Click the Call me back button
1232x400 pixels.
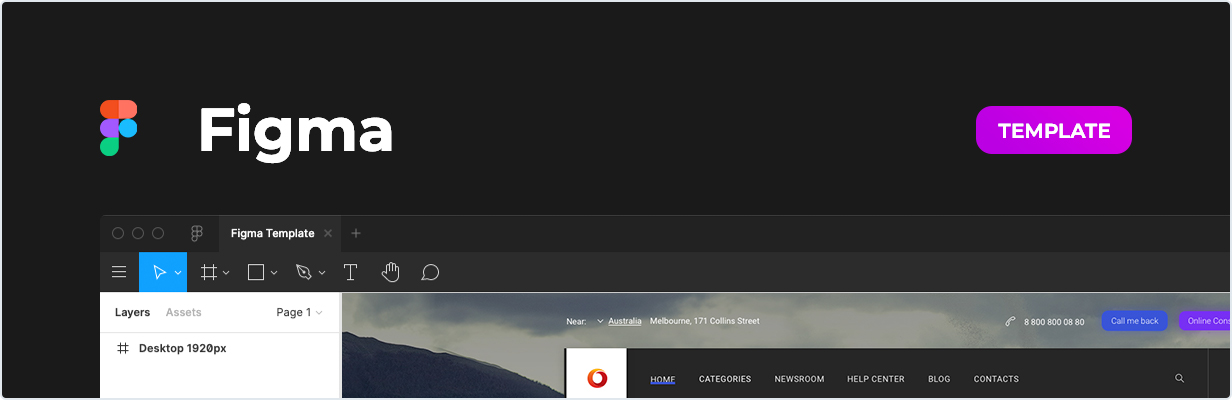pos(1135,321)
